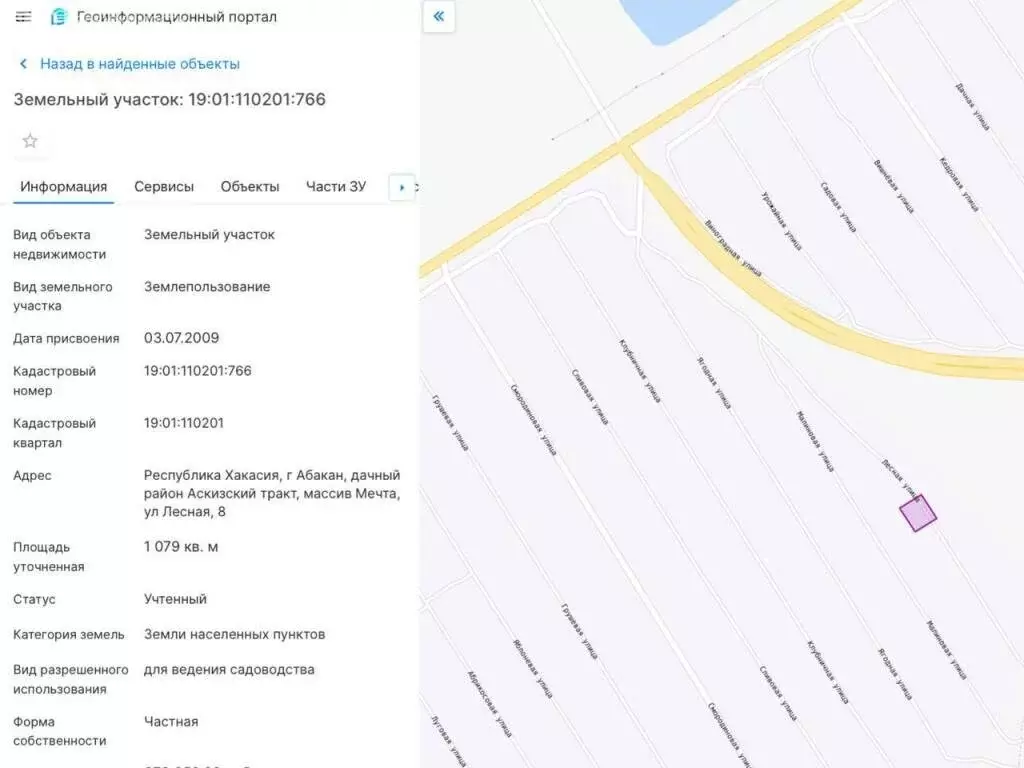
Task: Add the land parcel to favorites with star
Action: [30, 141]
